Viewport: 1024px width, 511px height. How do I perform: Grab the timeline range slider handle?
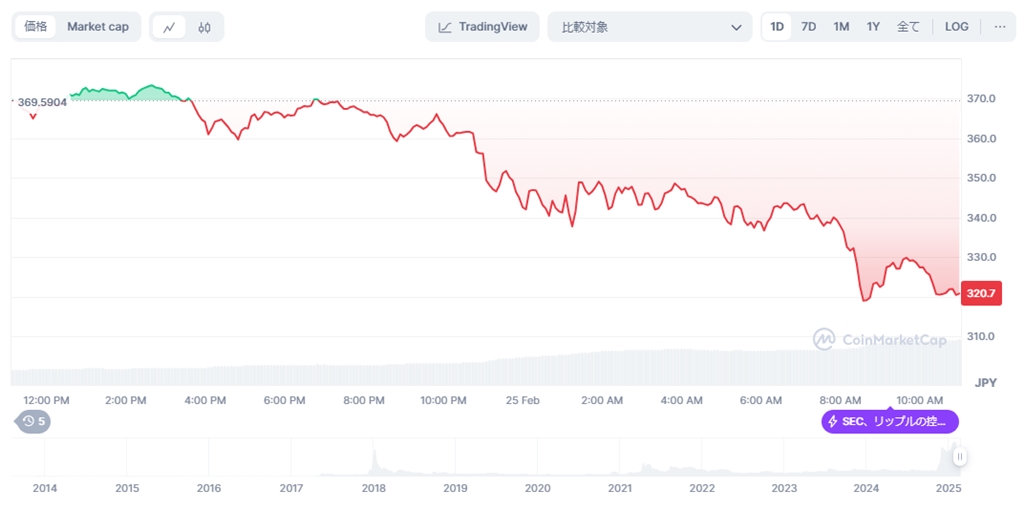pos(959,457)
